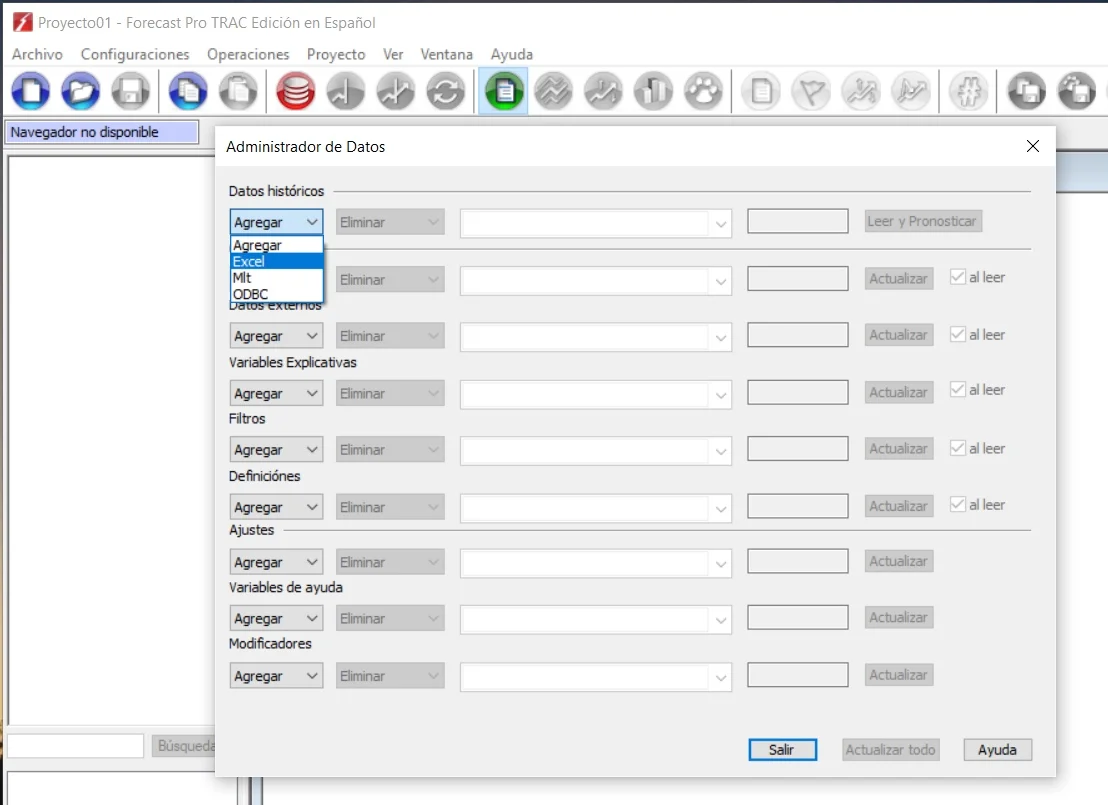Toggle 'al leer' checkbox below Leer y Pronosticar
The width and height of the screenshot is (1108, 805).
957,277
